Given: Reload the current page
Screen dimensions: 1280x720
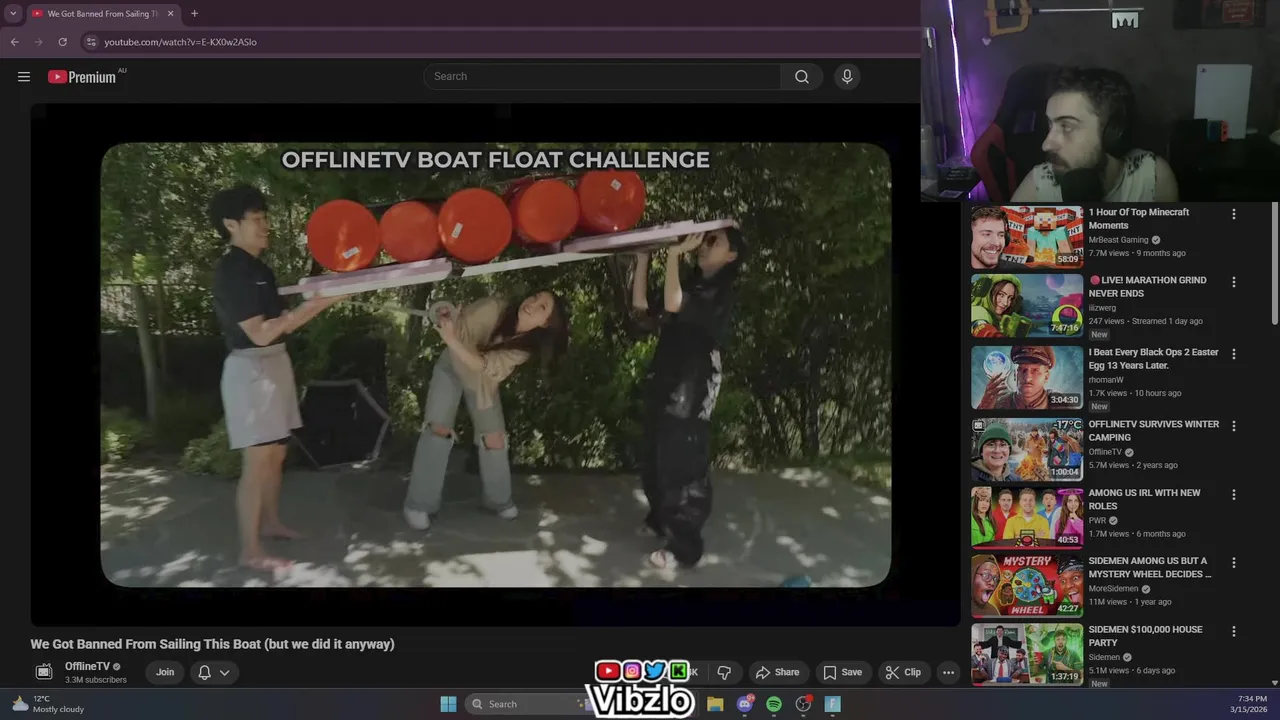Looking at the screenshot, I should [x=62, y=42].
